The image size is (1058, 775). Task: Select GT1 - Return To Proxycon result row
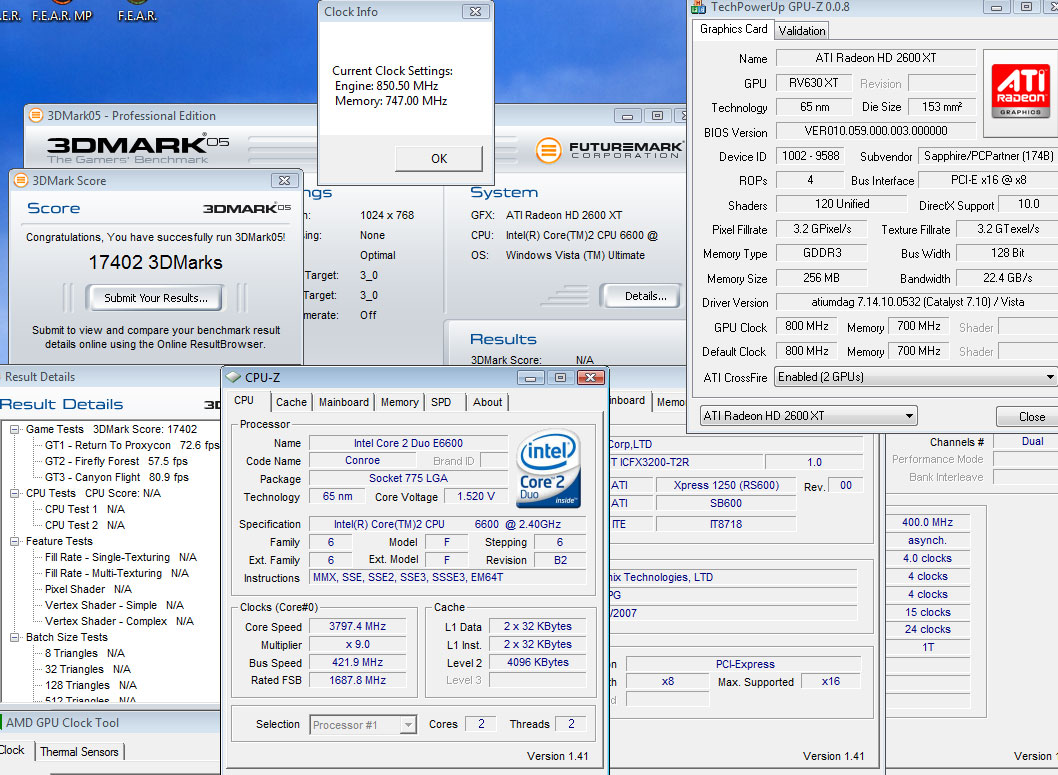point(132,445)
